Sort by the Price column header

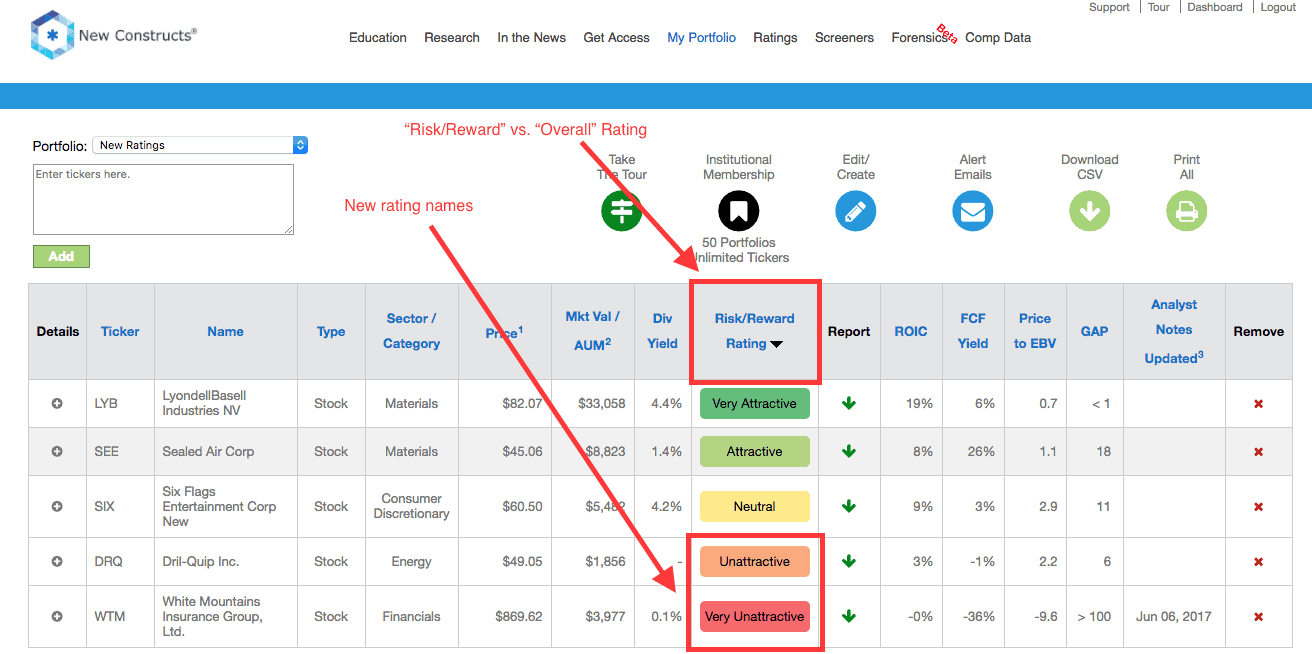coord(504,332)
